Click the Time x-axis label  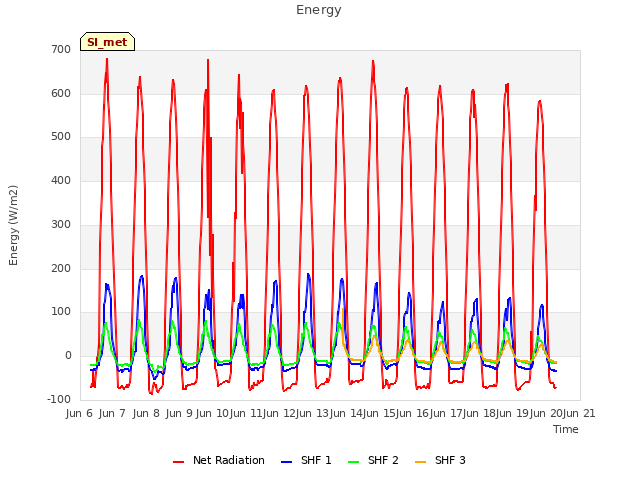pos(566,429)
